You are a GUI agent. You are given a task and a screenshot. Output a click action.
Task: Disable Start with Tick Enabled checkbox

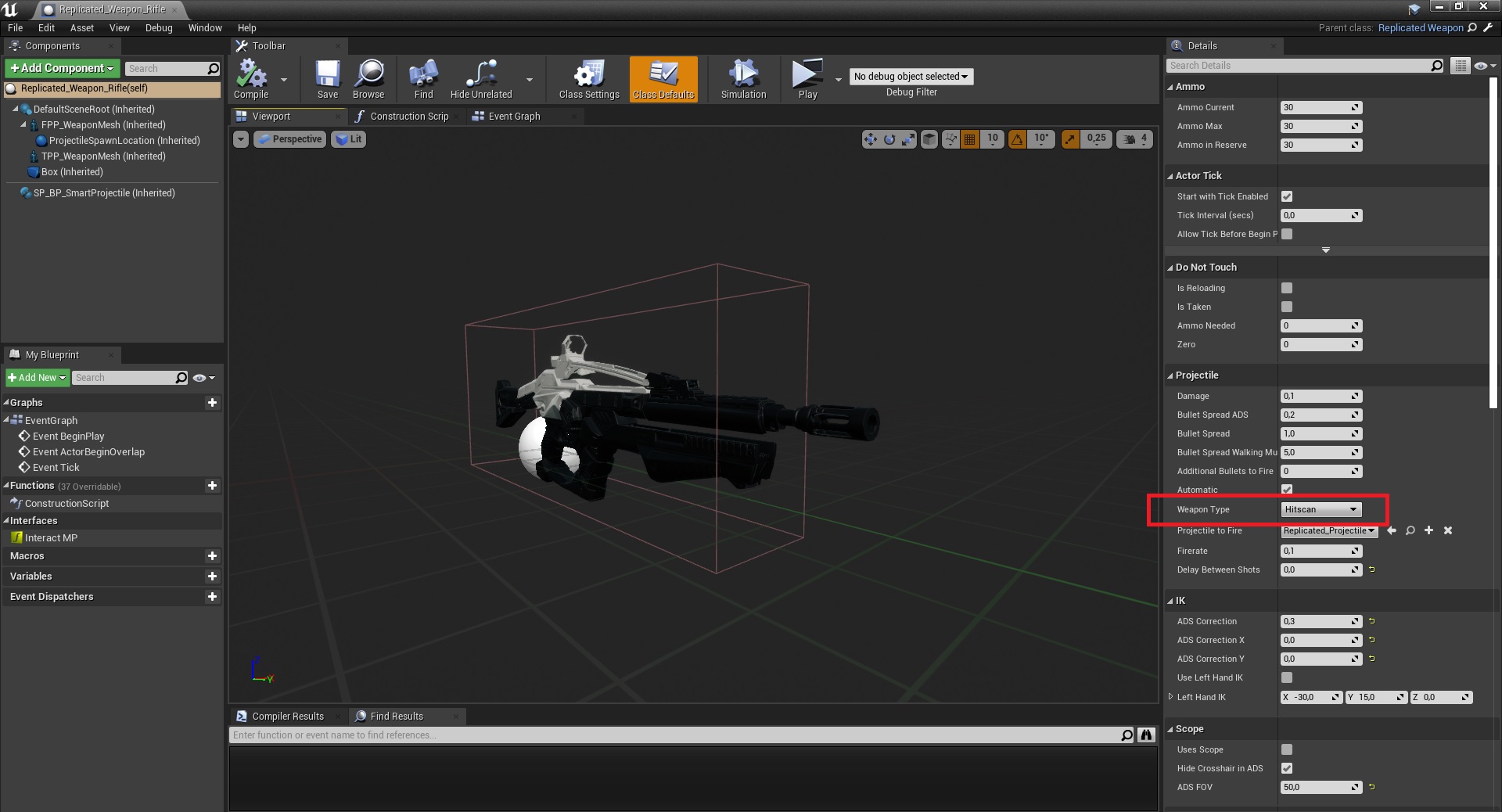pos(1287,197)
